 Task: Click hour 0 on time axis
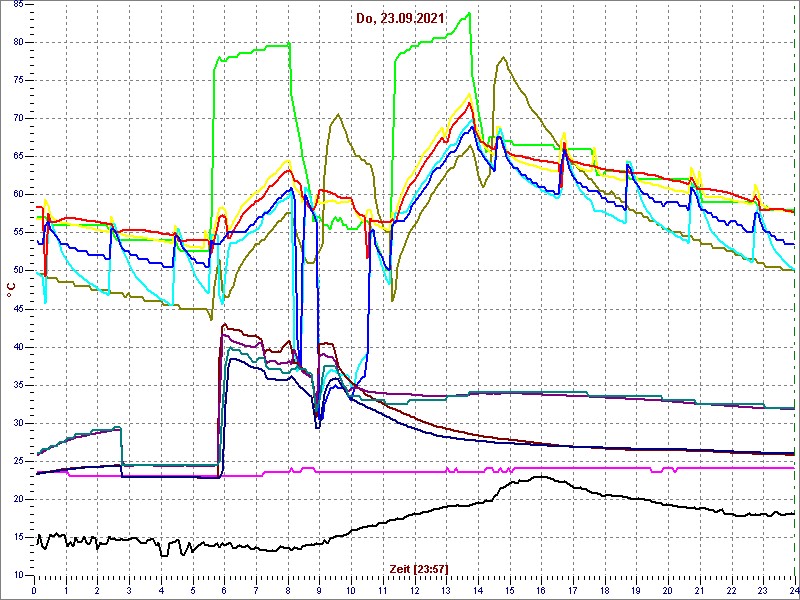tap(34, 591)
